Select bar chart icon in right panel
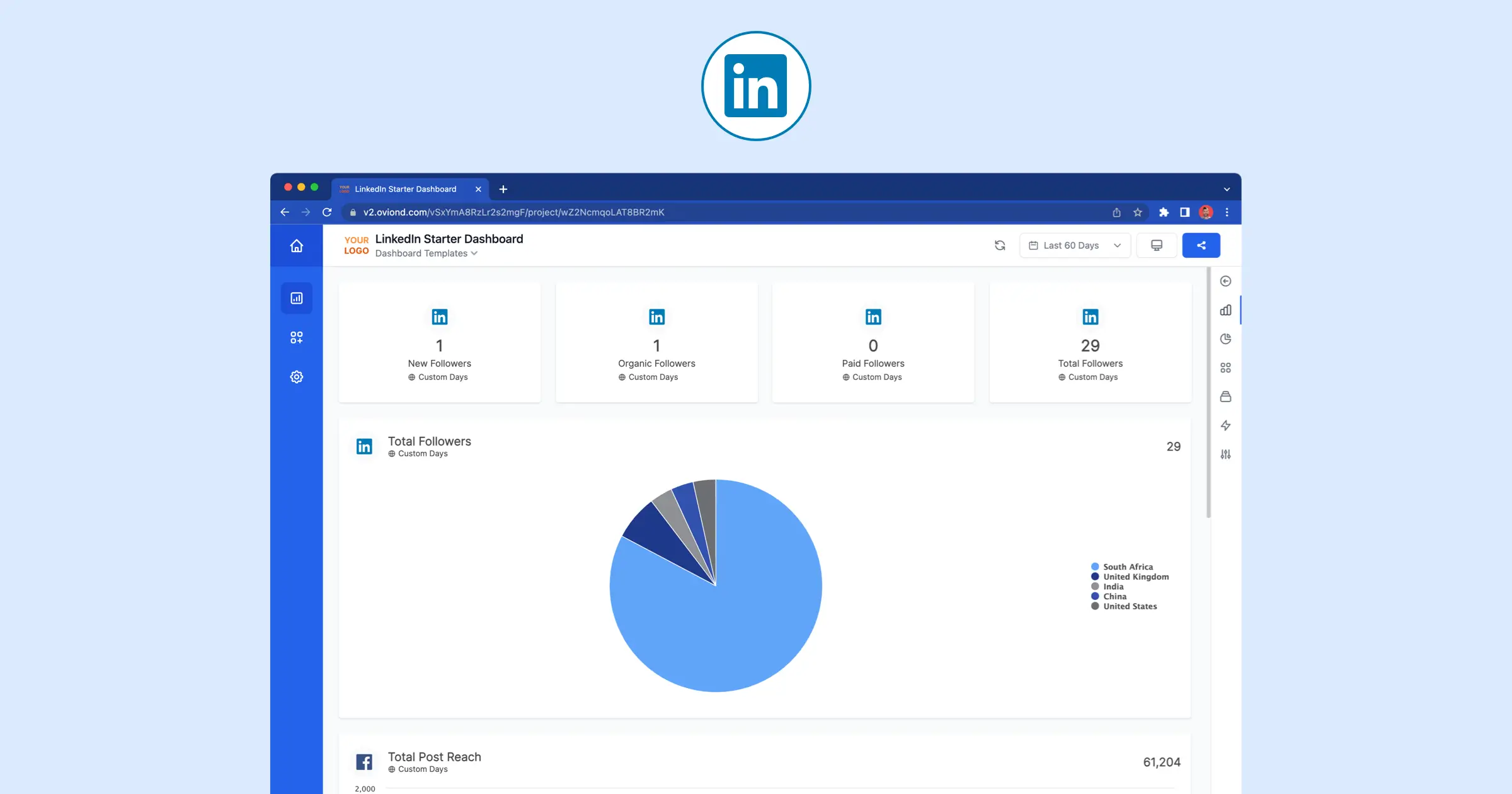 [x=1225, y=310]
